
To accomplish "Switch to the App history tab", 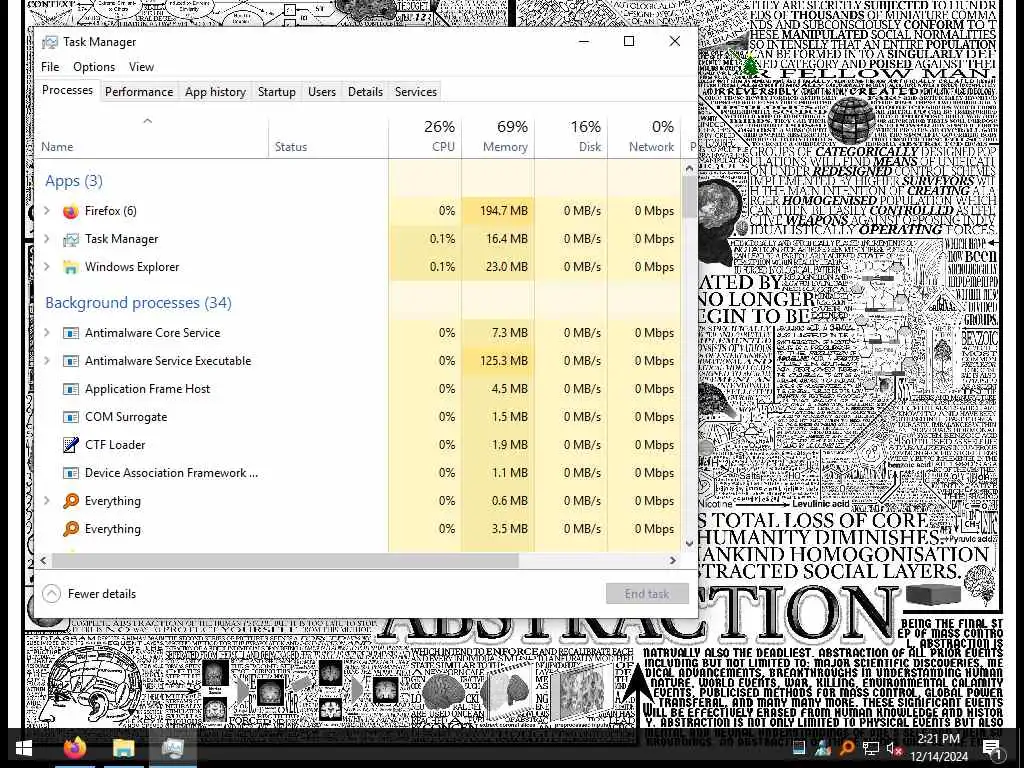I will coord(215,92).
